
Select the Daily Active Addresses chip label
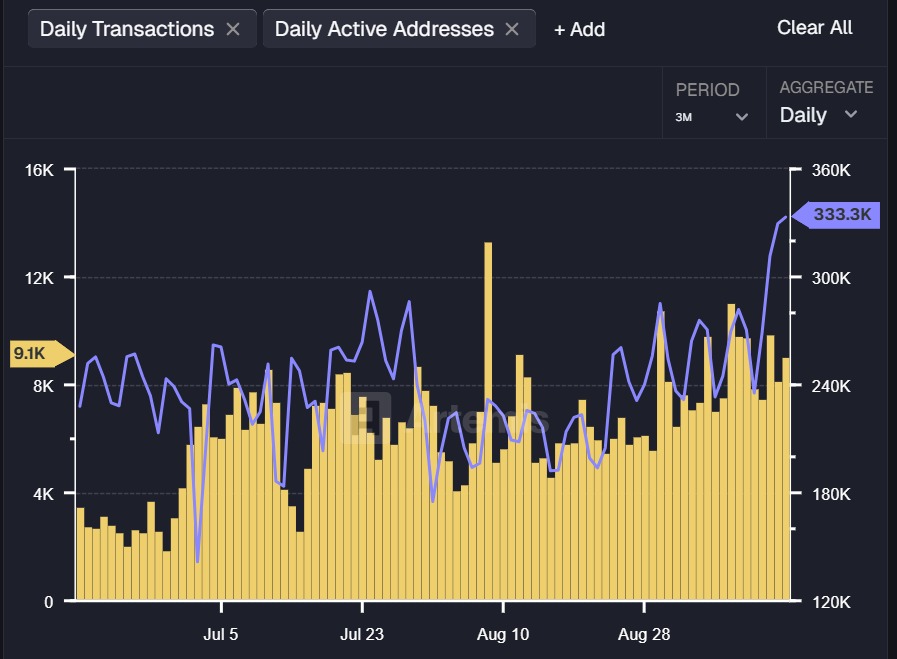[384, 29]
